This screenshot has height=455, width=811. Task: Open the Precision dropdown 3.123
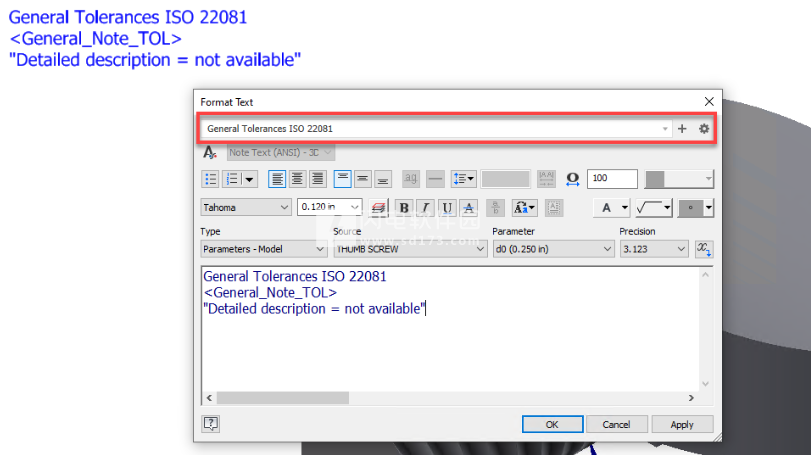pyautogui.click(x=654, y=249)
